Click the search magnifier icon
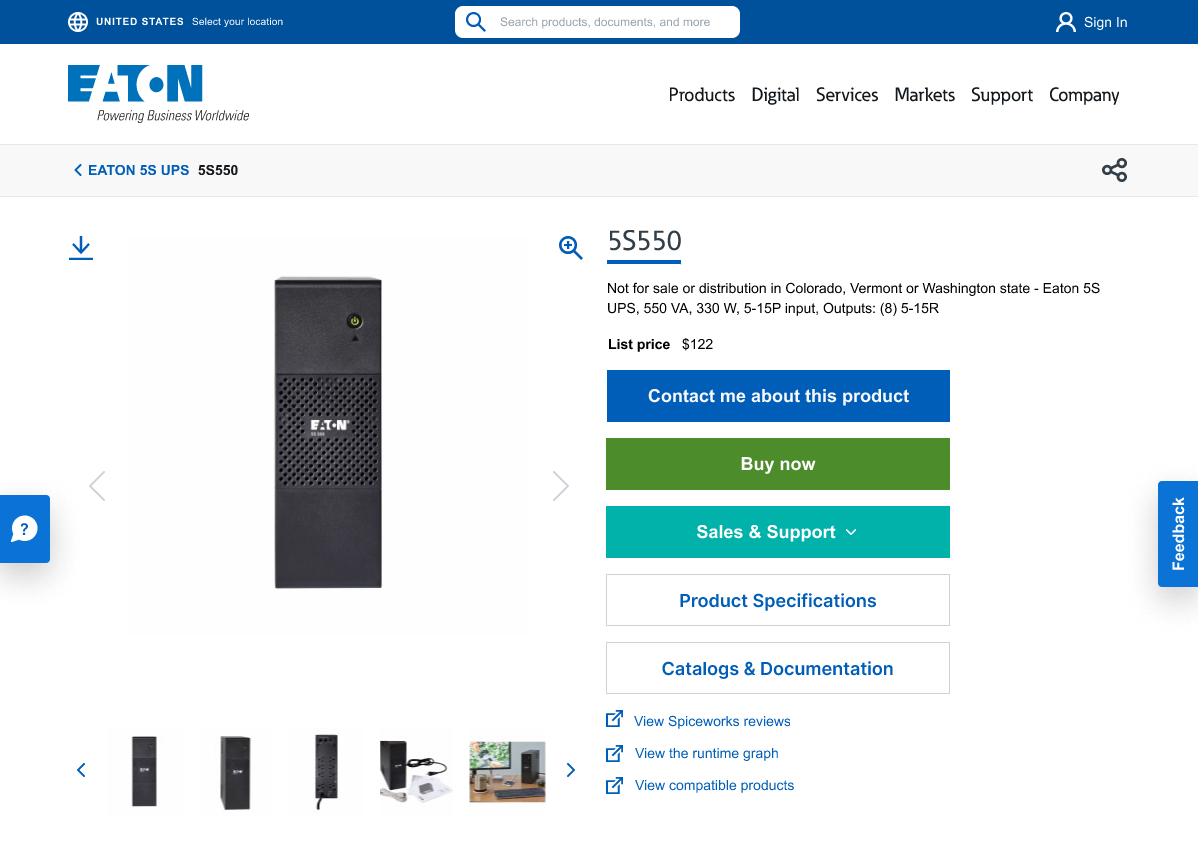Screen dimensions: 1198x852 point(474,21)
